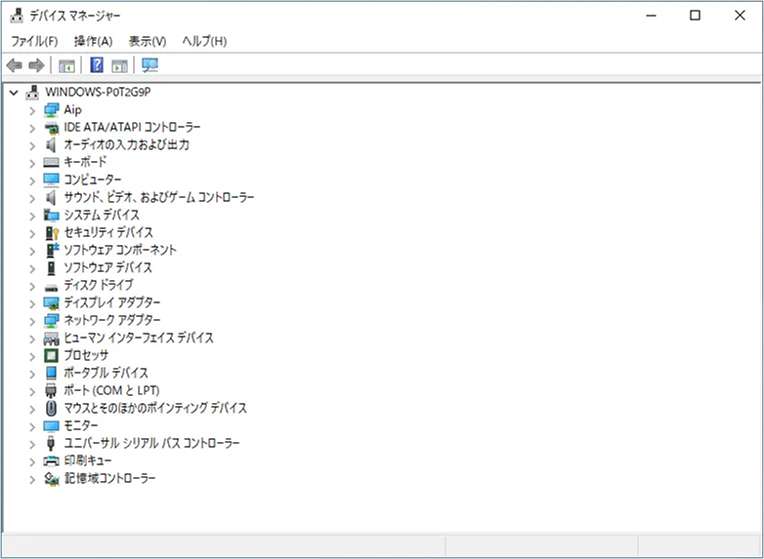The image size is (764, 559).
Task: Collapse the WINDOWS-P0T2G9P root node
Action: tap(14, 92)
